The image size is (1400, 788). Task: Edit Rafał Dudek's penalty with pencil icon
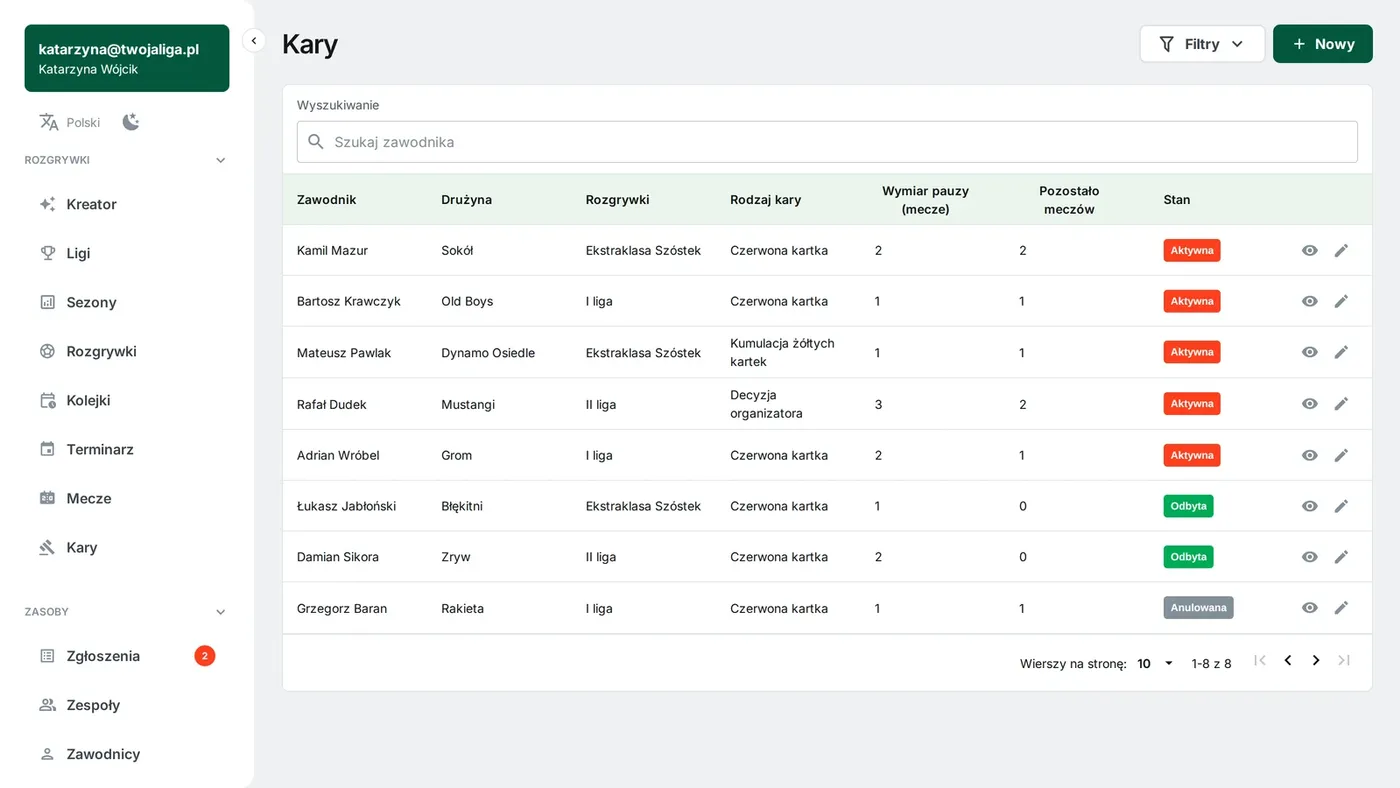pos(1341,404)
